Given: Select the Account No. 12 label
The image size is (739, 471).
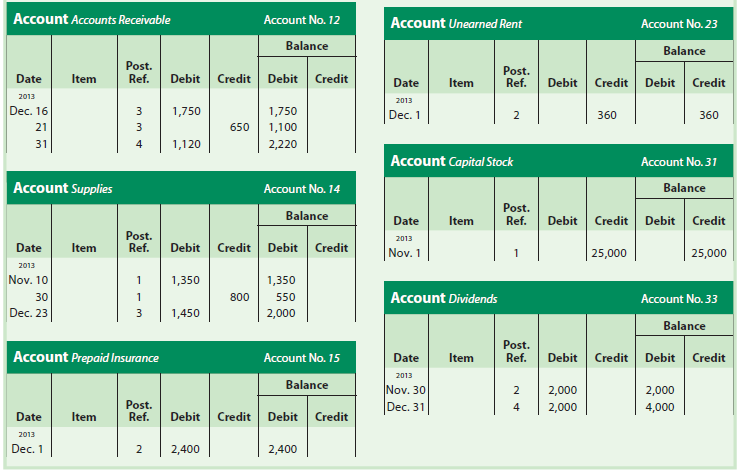Looking at the screenshot, I should click(302, 20).
